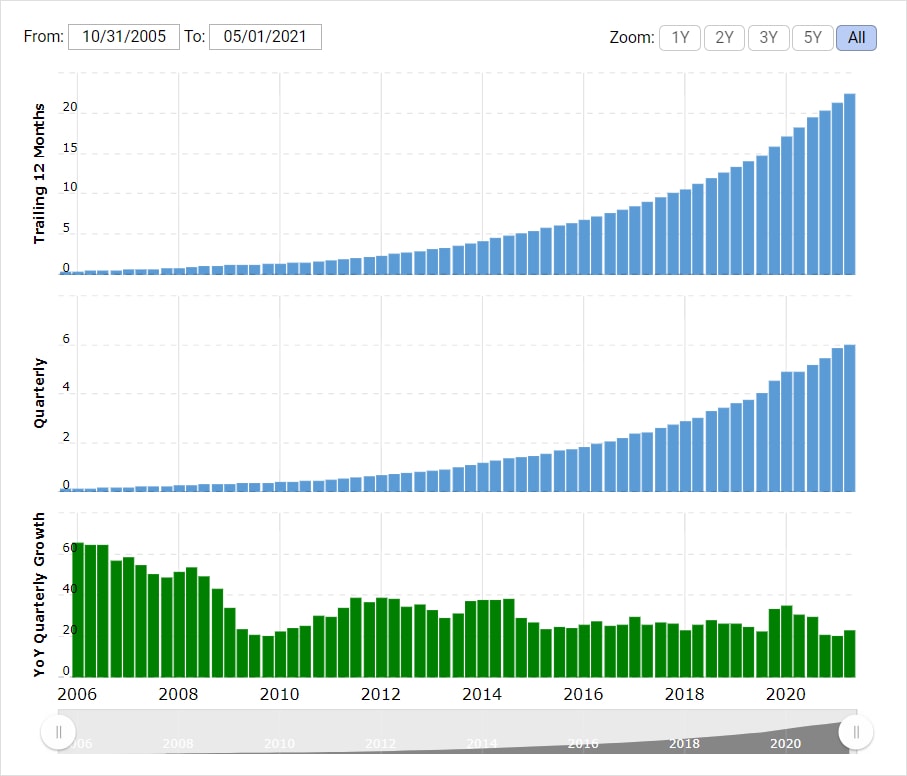907x776 pixels.
Task: Click the Trailing 12 Months axis title
Action: (x=40, y=173)
